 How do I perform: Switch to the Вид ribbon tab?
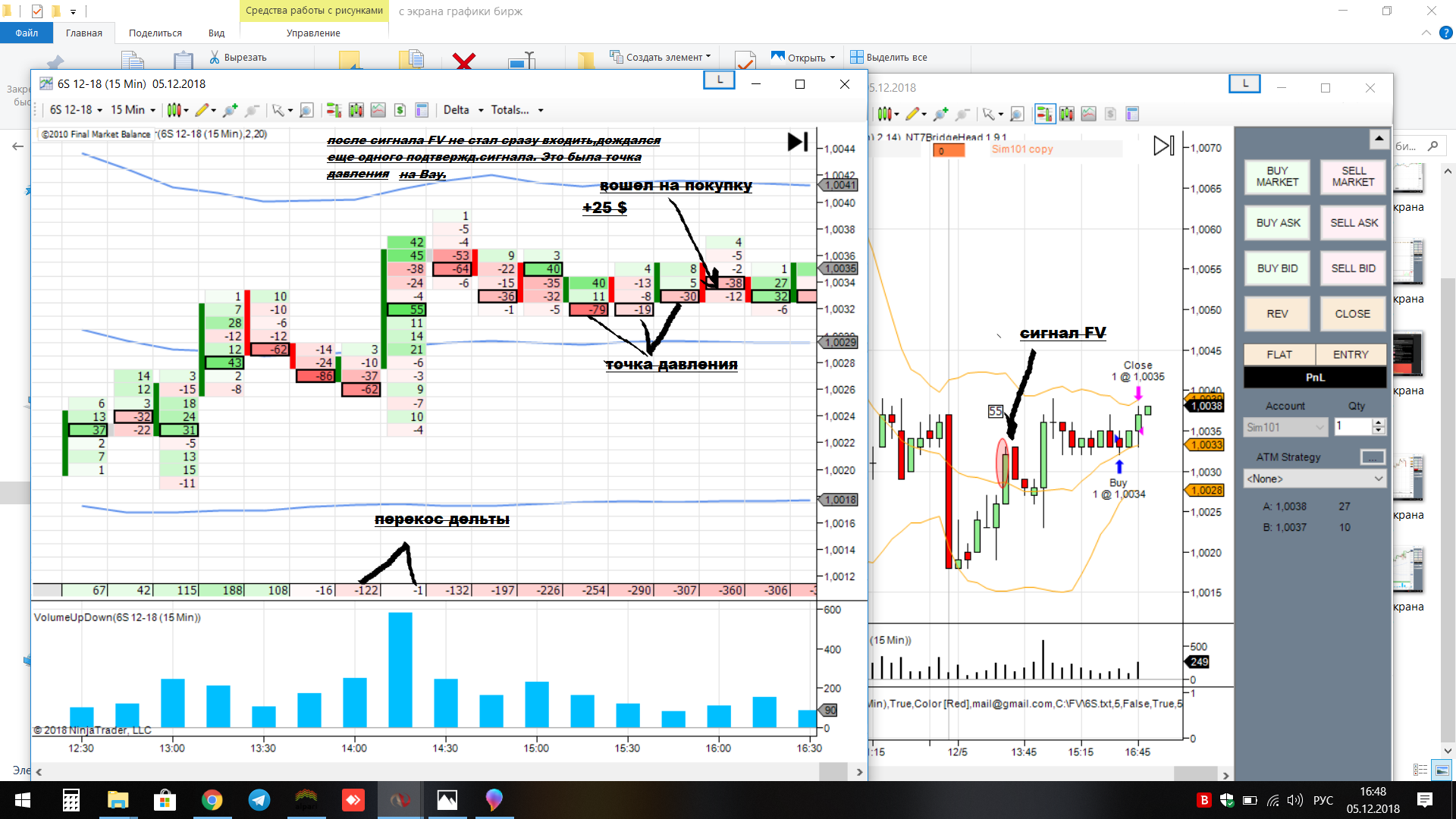216,33
